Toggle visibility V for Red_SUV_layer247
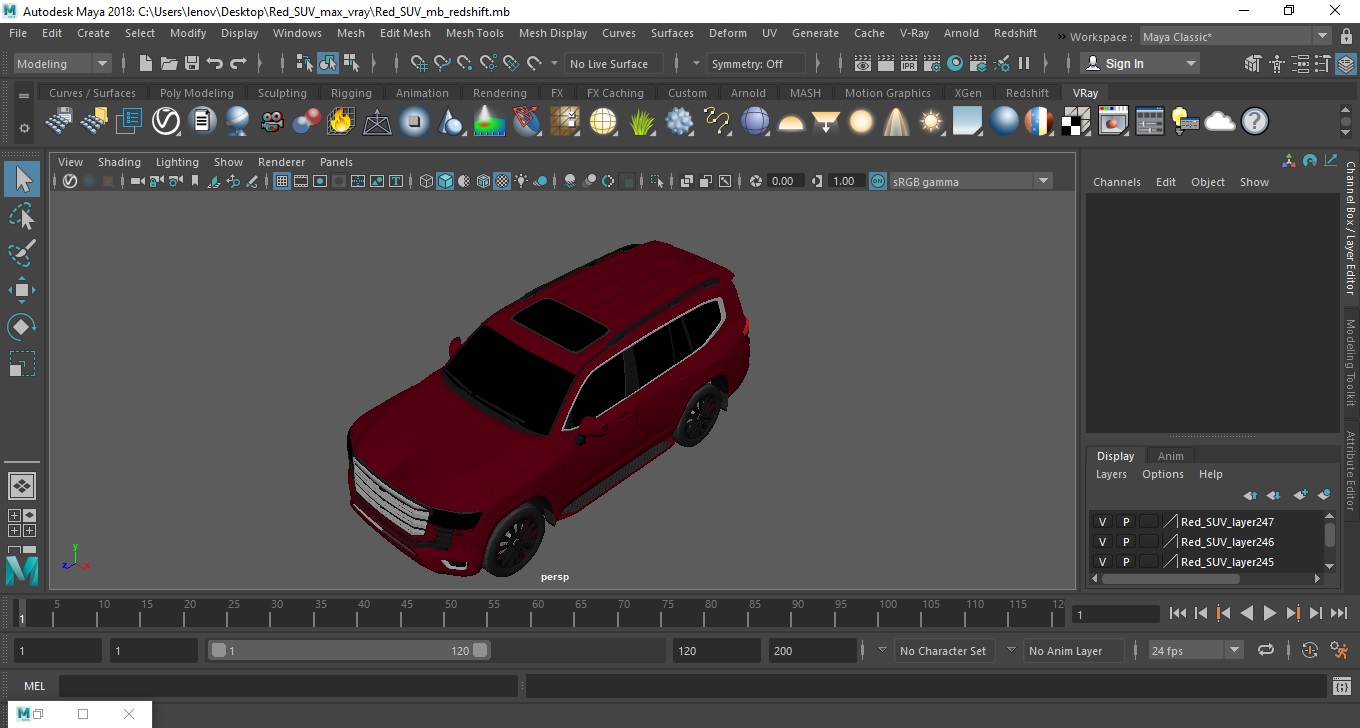The image size is (1360, 728). [1102, 522]
